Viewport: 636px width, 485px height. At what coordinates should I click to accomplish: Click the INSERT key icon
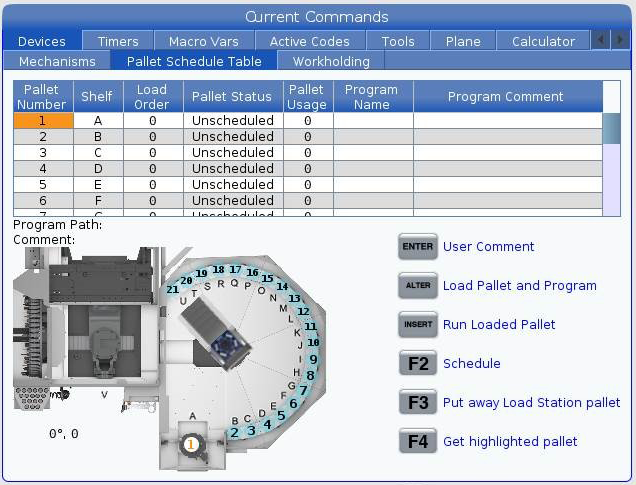pos(417,324)
